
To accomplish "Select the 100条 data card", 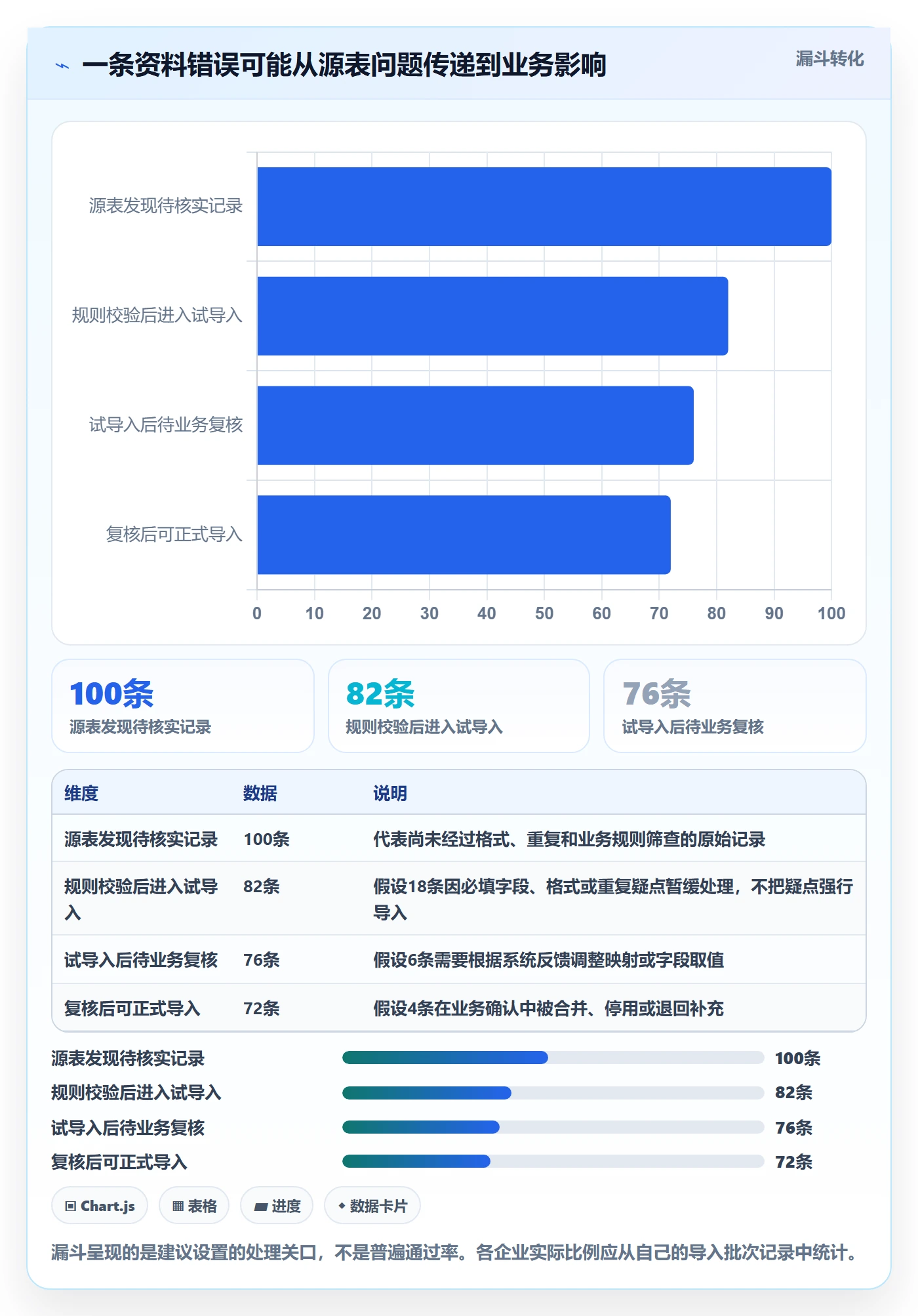I will (183, 706).
